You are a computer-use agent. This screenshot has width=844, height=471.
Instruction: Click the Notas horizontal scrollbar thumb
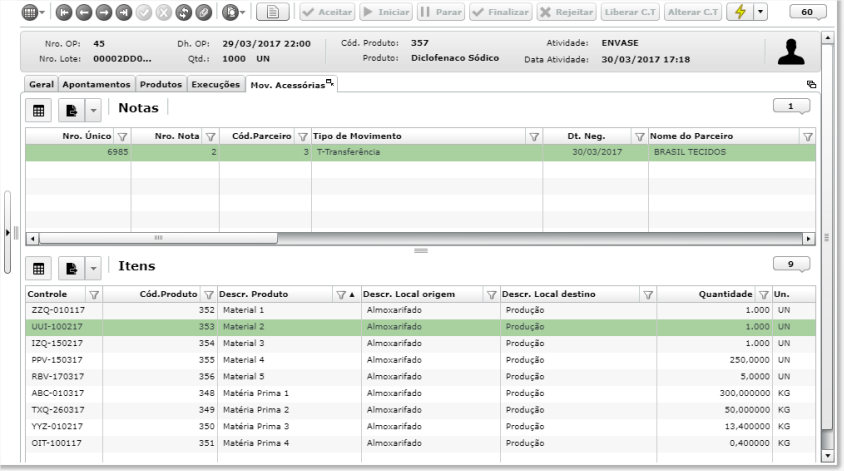158,238
